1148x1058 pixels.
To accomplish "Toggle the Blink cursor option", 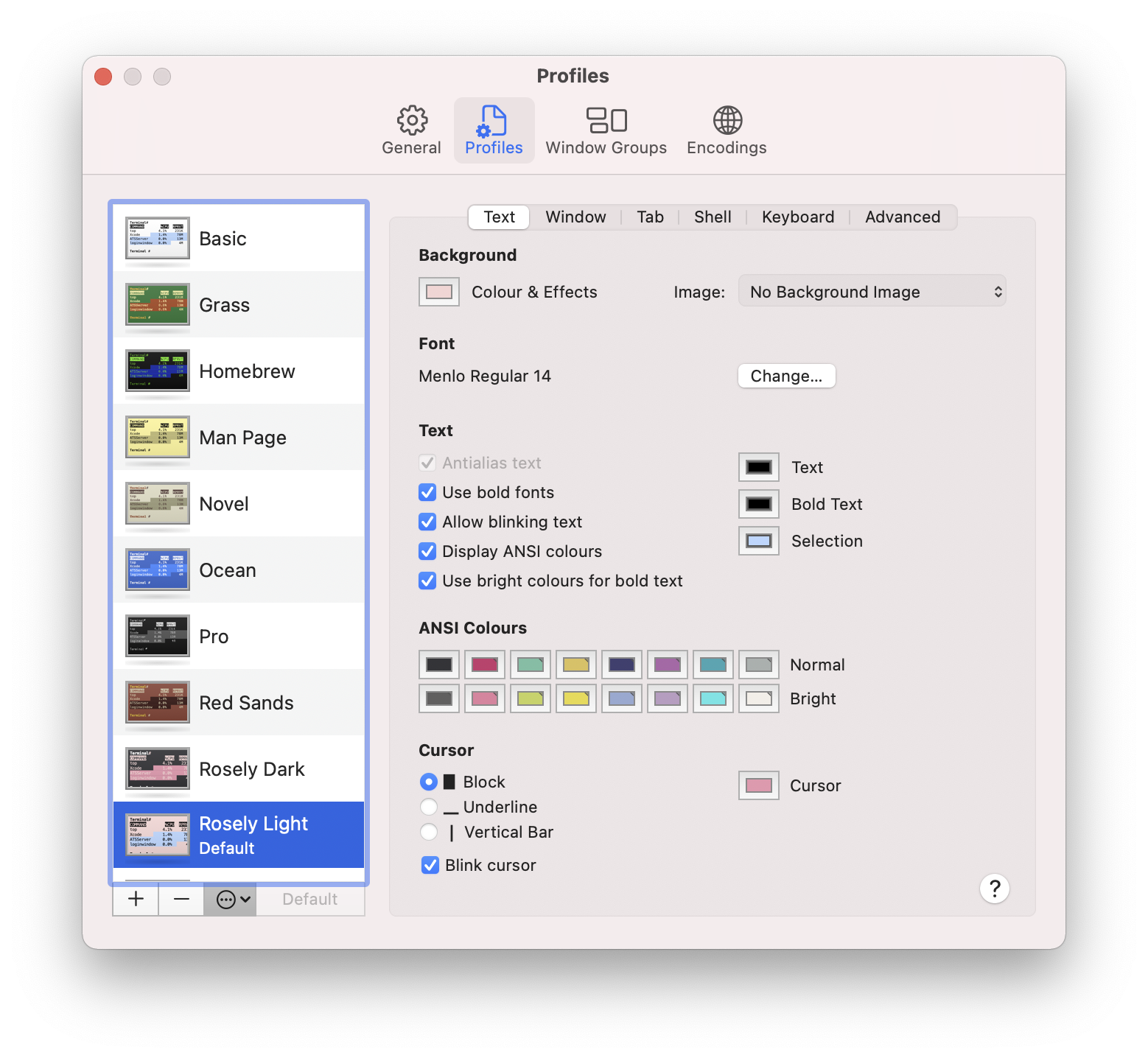I will pos(430,865).
